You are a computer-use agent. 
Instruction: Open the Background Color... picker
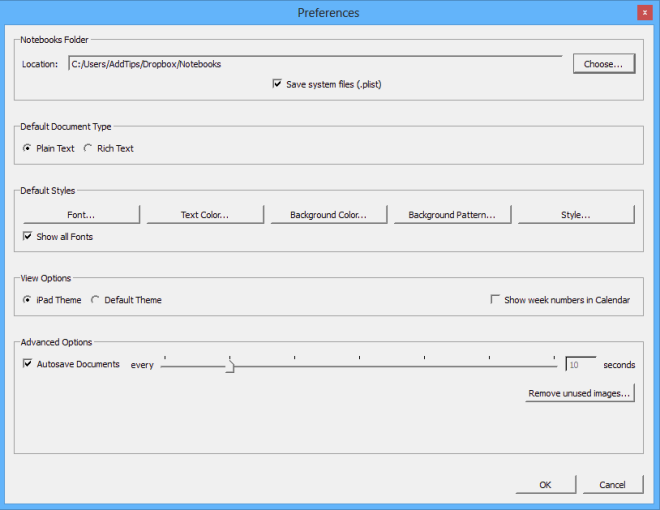tap(328, 215)
